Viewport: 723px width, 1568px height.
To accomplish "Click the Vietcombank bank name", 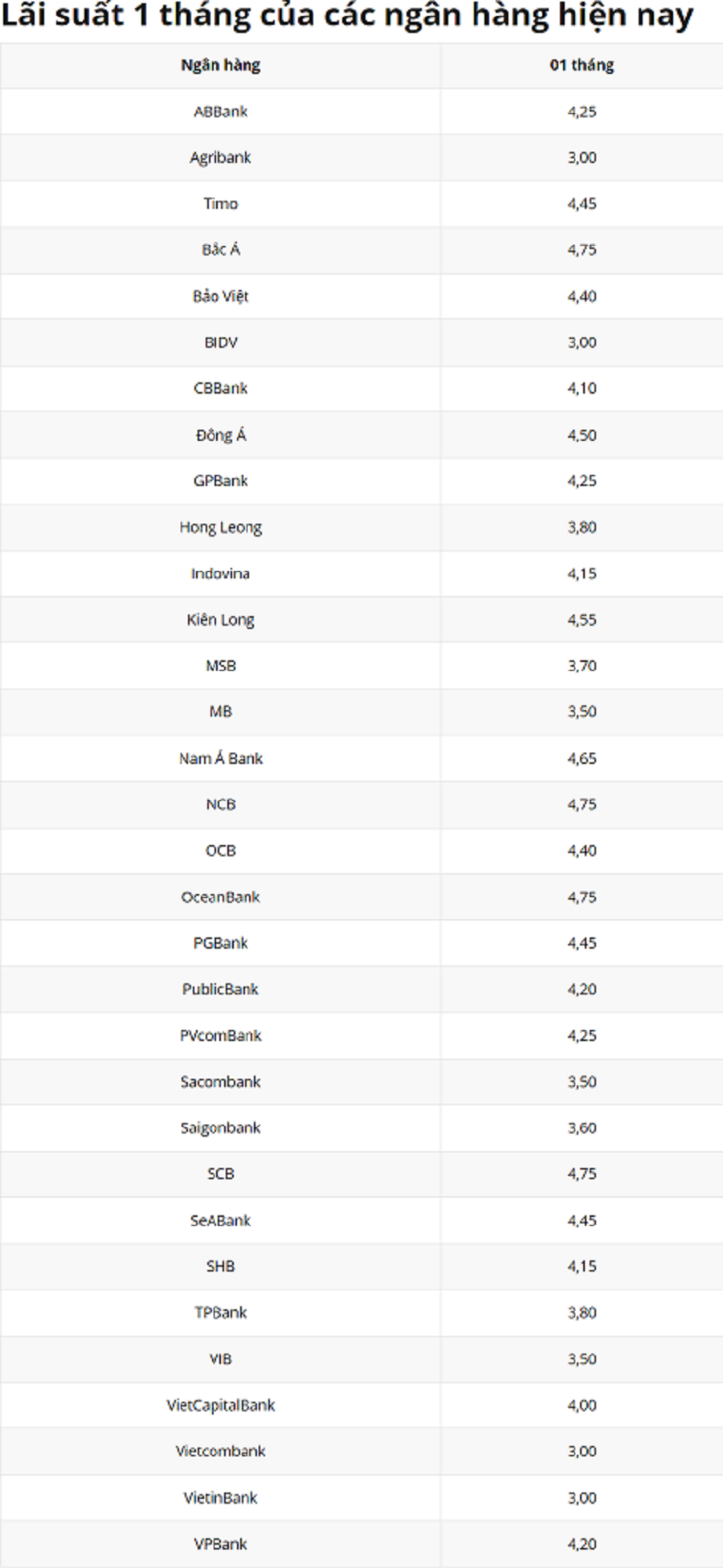I will coord(220,1451).
